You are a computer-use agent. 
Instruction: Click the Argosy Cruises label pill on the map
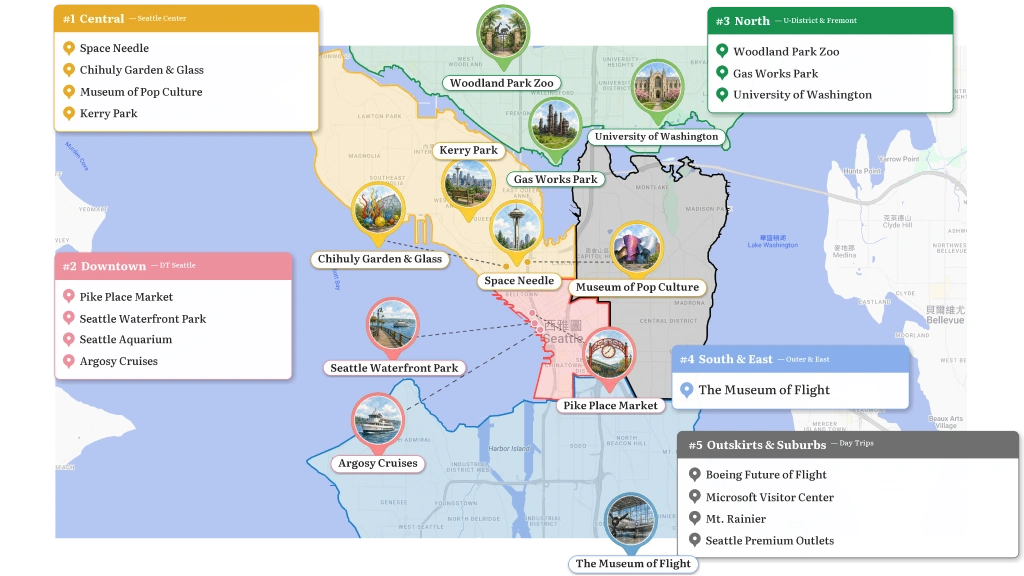[x=378, y=463]
